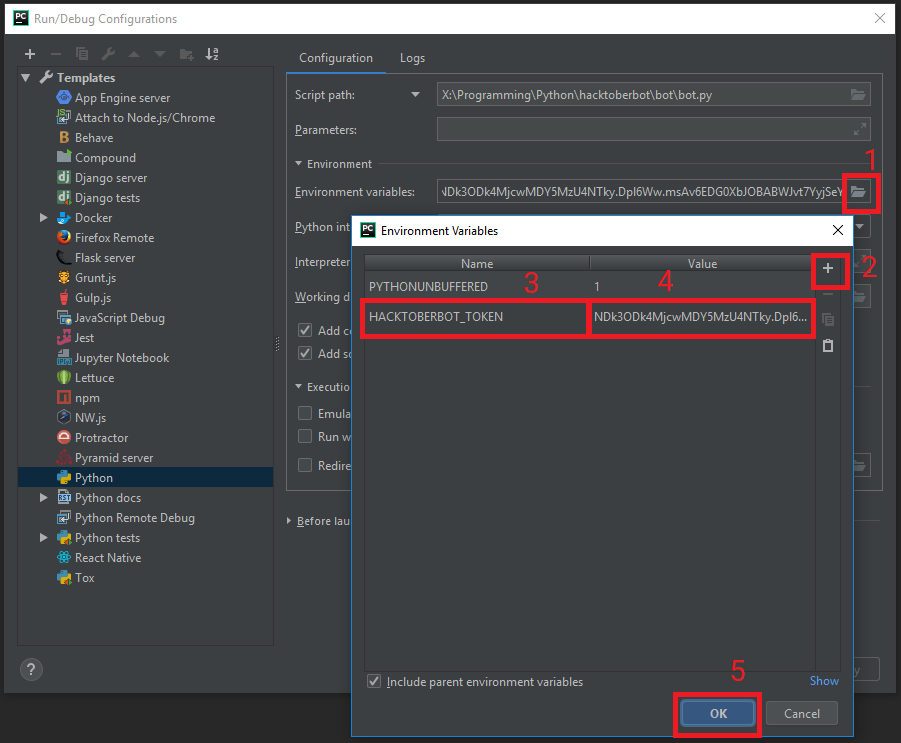Select Protractor template

pyautogui.click(x=93, y=438)
